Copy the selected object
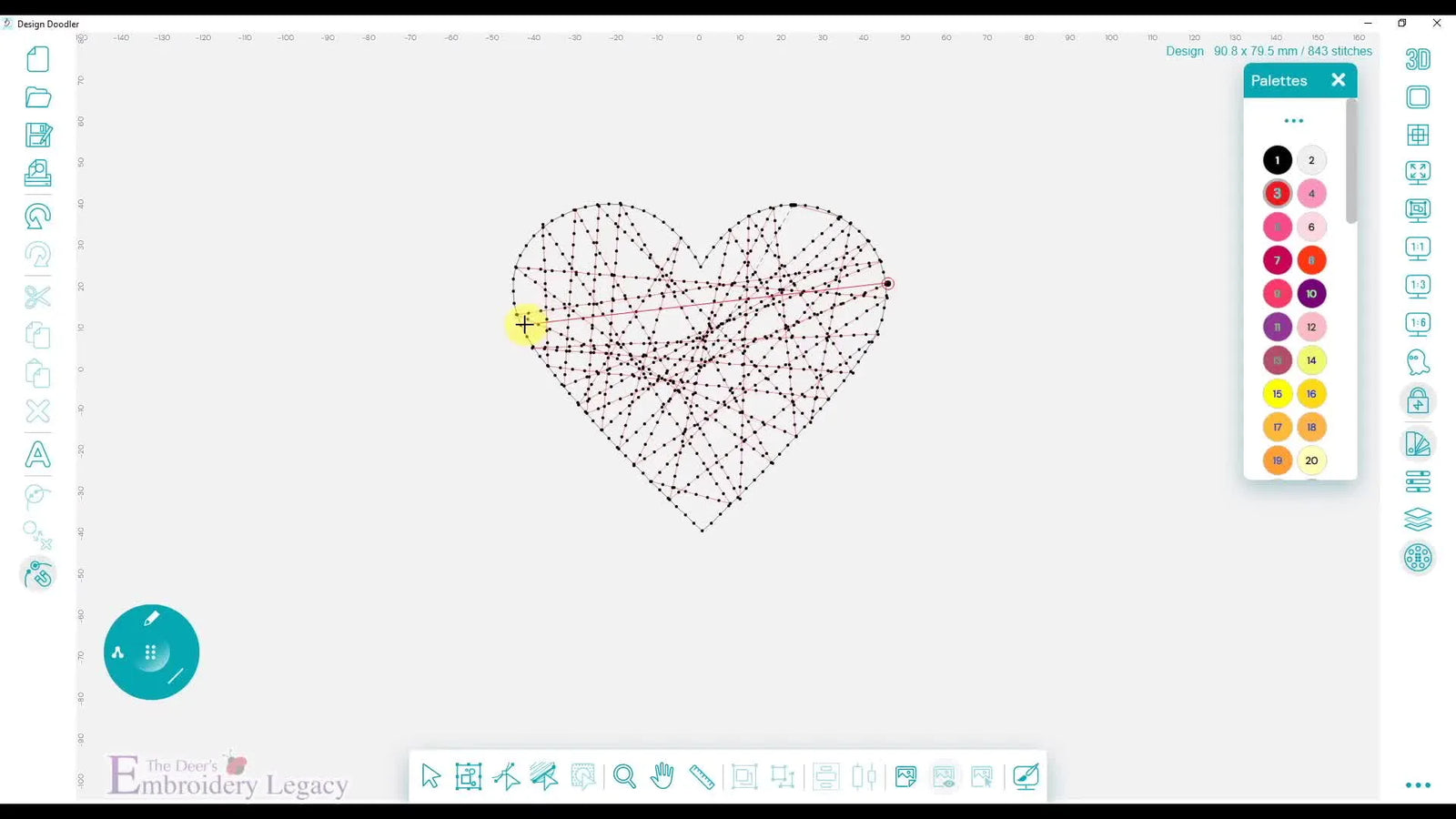 (38, 335)
